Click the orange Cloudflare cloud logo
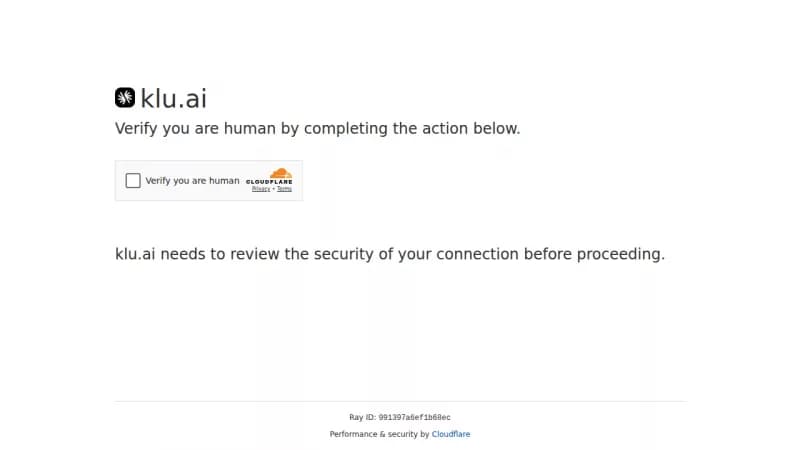Image resolution: width=800 pixels, height=450 pixels. click(x=281, y=173)
